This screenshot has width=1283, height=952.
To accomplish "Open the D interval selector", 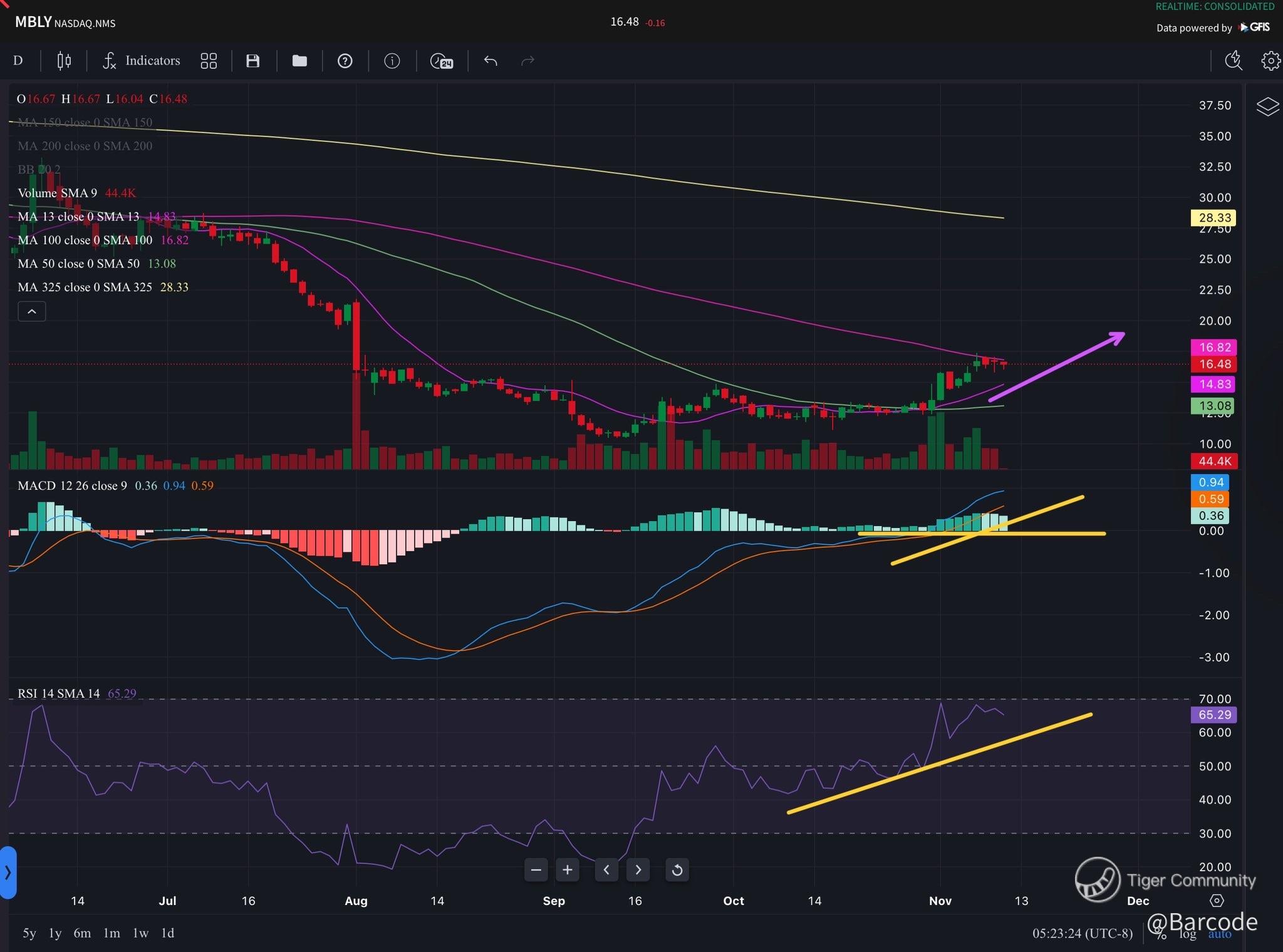I will coord(18,61).
